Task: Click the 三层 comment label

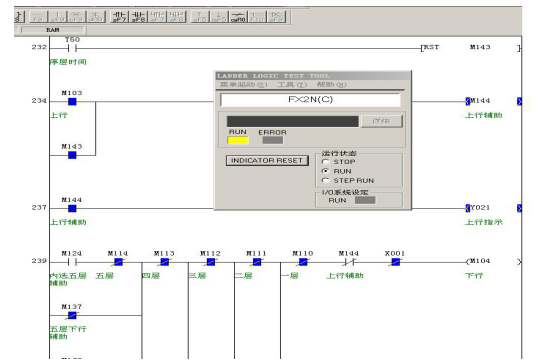Action: [197, 276]
